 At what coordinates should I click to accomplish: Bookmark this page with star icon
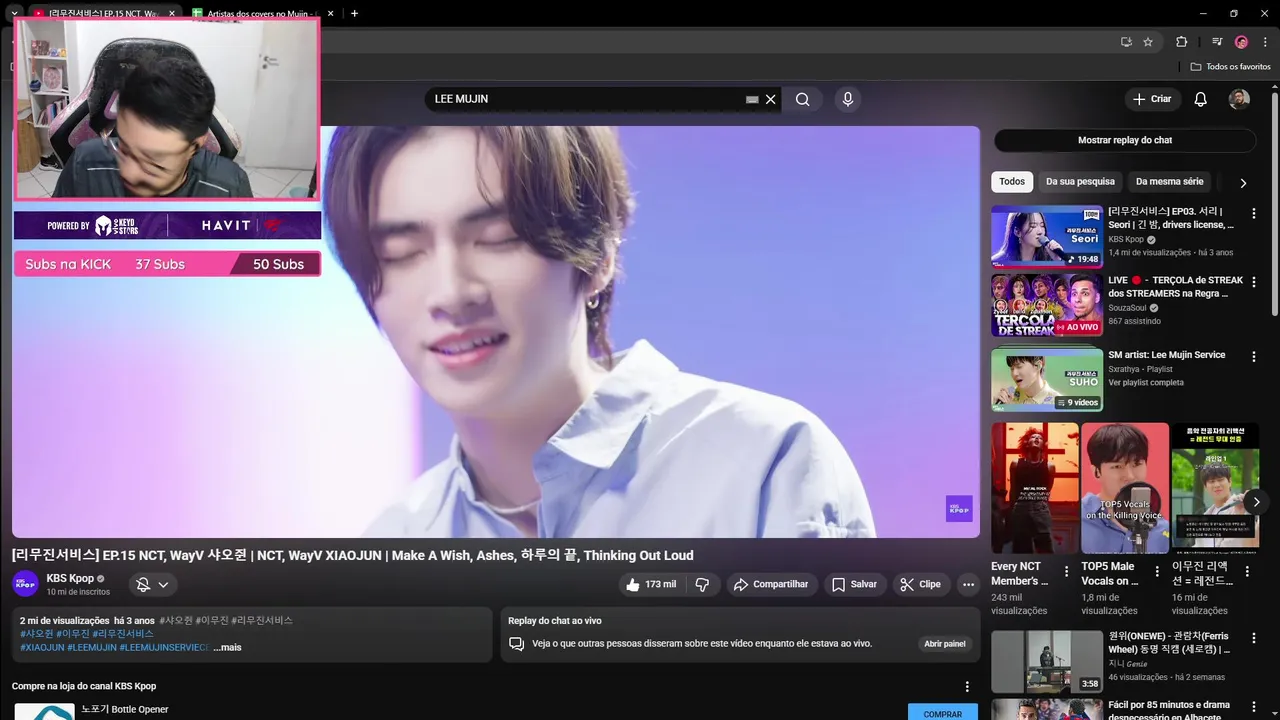pos(1148,42)
